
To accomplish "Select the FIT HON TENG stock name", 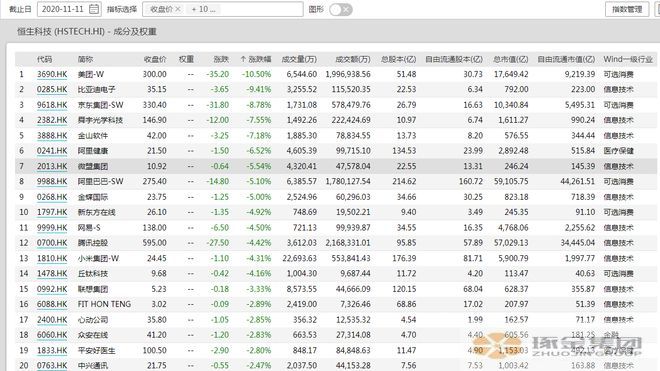I will [x=104, y=304].
